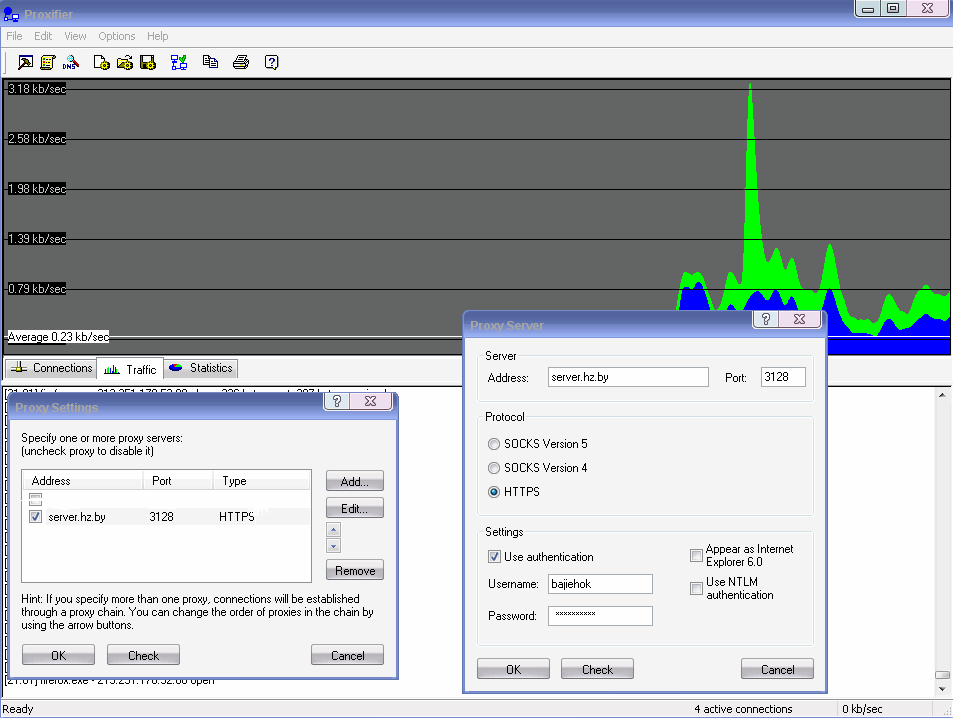Click Cancel in Proxy Settings dialog
Screen dimensions: 953x718
(x=347, y=655)
